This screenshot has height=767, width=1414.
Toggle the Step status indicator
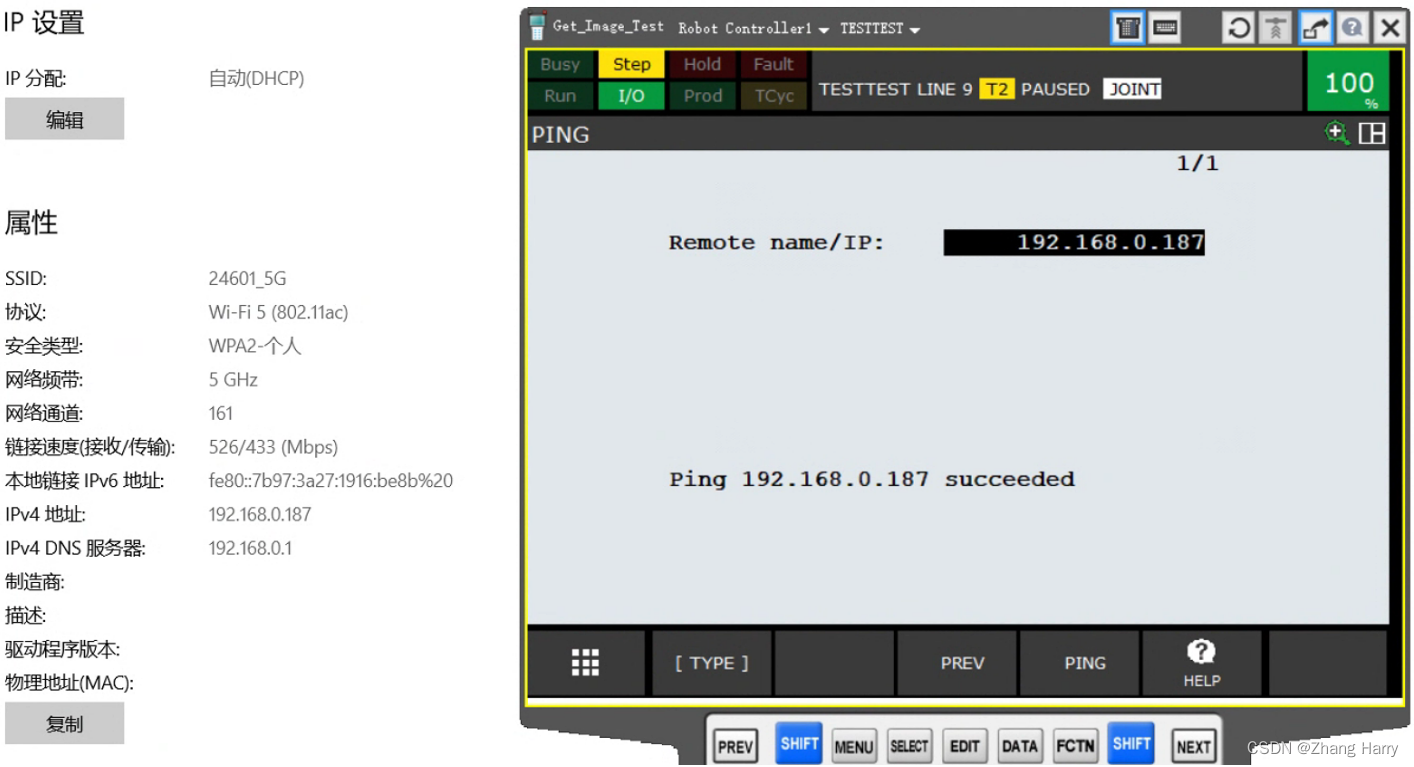click(x=632, y=64)
